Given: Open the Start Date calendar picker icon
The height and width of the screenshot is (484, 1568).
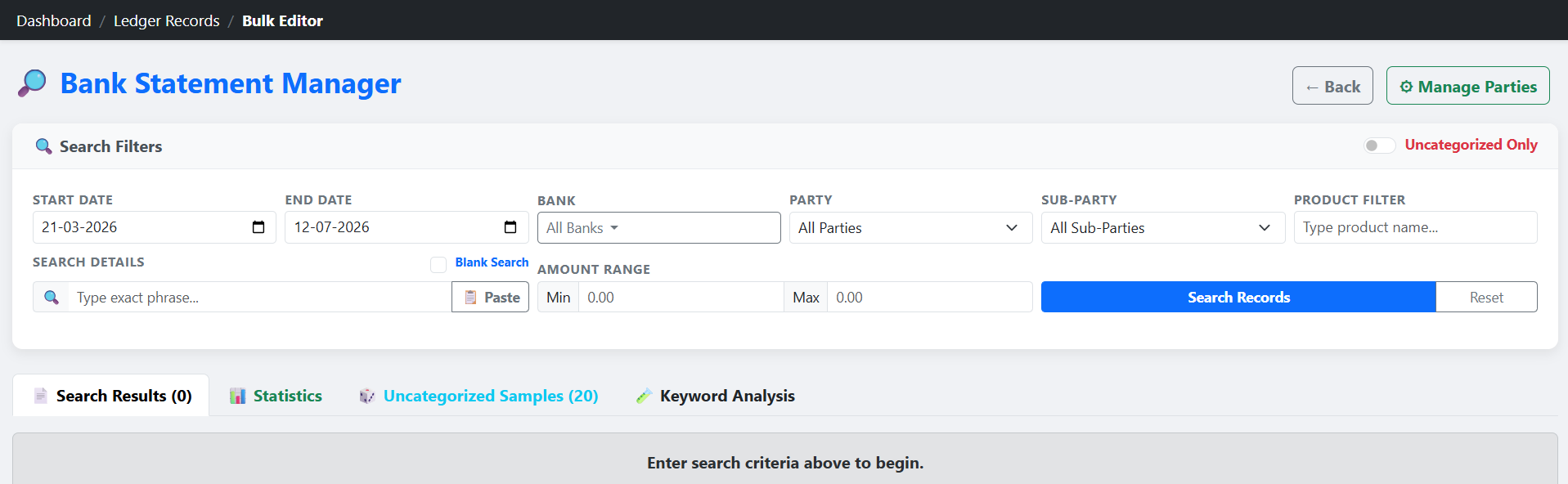Looking at the screenshot, I should click(x=258, y=227).
